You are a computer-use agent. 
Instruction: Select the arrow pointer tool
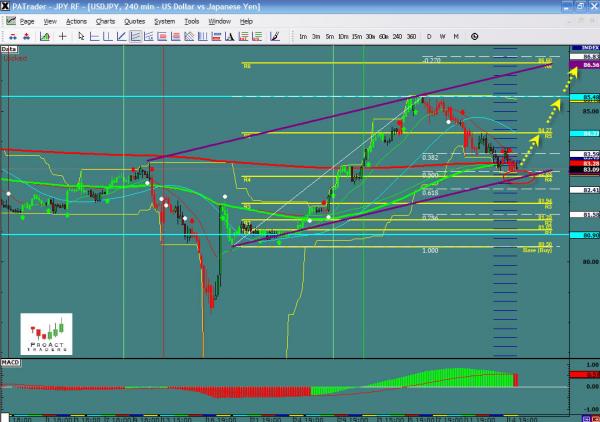pos(81,36)
